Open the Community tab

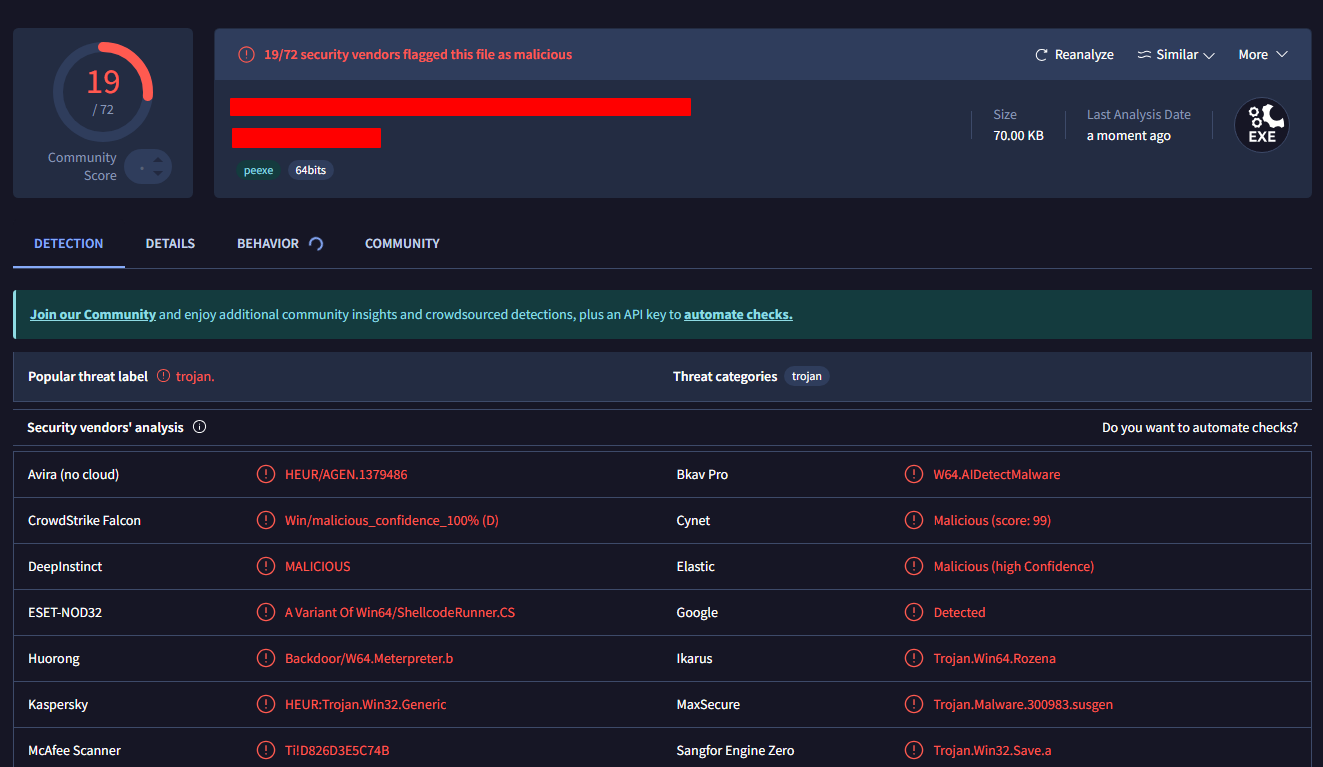point(402,243)
